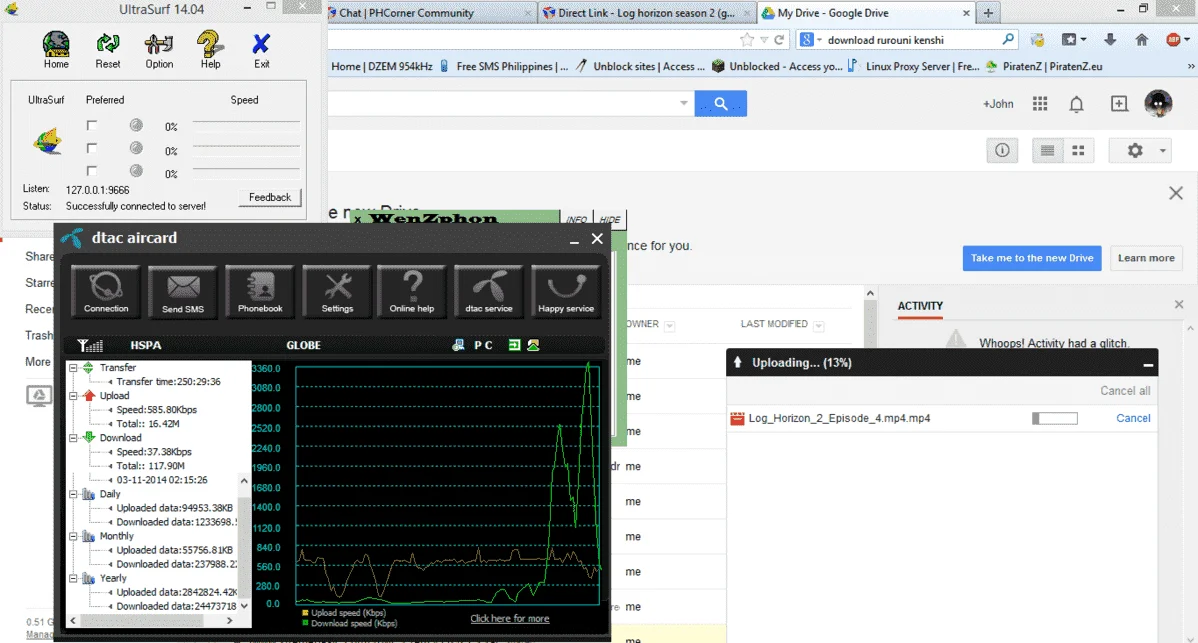Minimize the Uploading panel

1148,364
